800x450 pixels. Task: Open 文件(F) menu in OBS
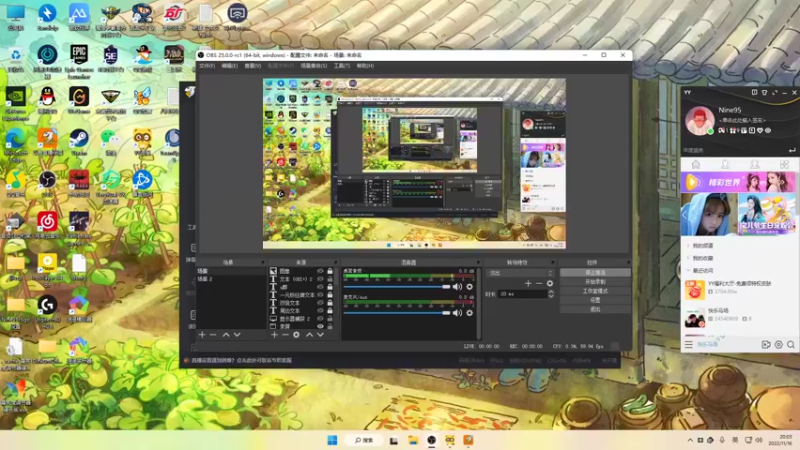pyautogui.click(x=207, y=66)
